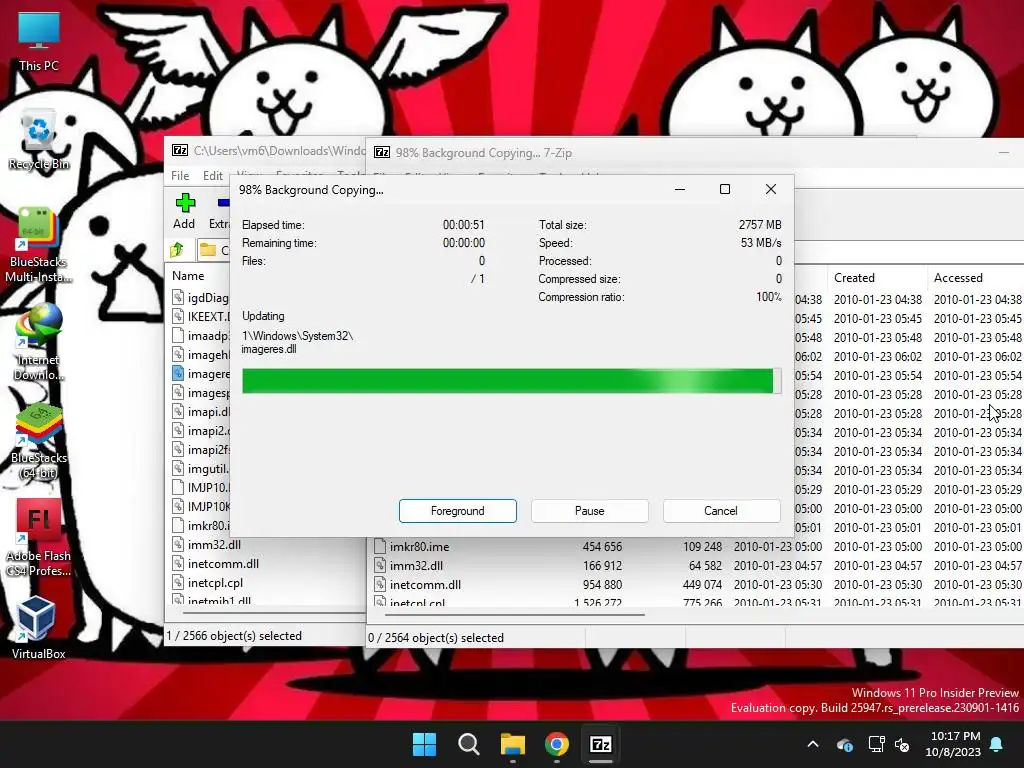Close the Background Copying dialog

click(771, 189)
